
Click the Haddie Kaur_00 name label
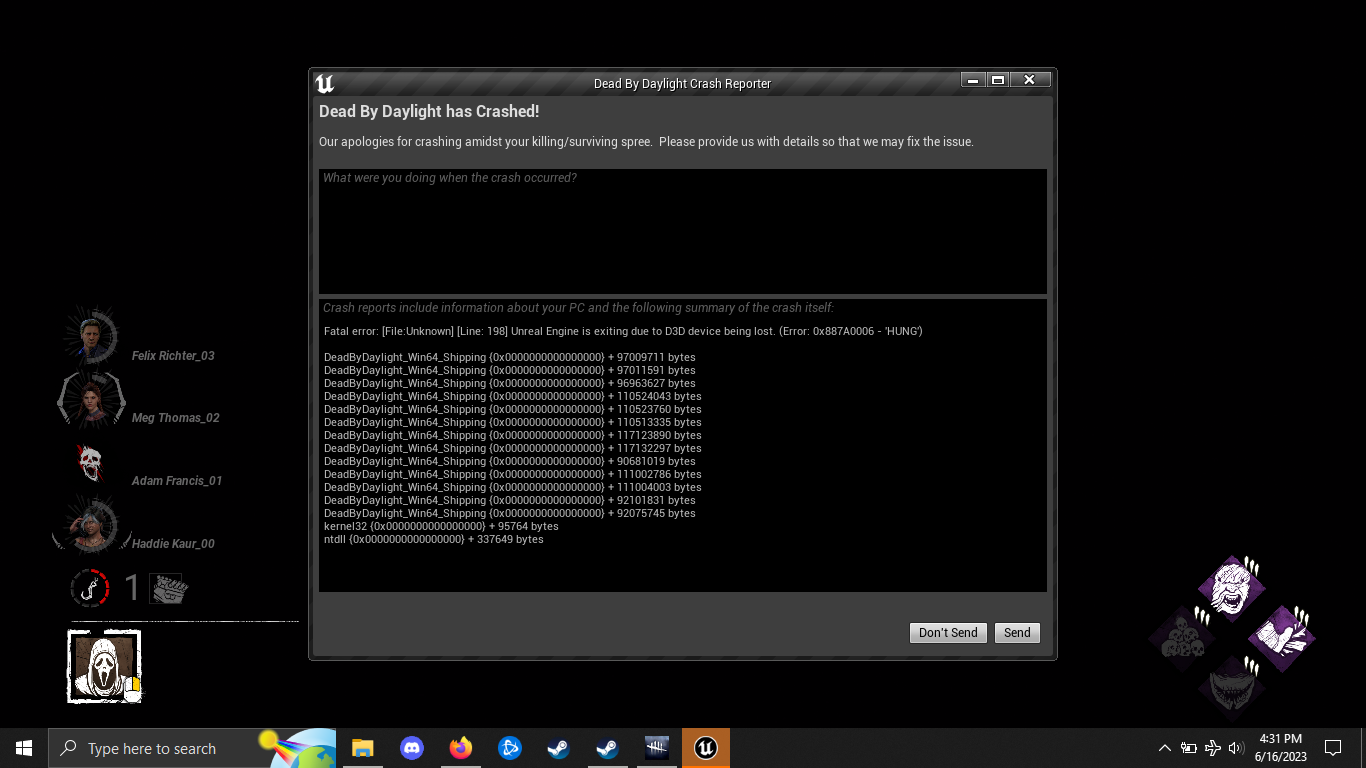pos(173,544)
